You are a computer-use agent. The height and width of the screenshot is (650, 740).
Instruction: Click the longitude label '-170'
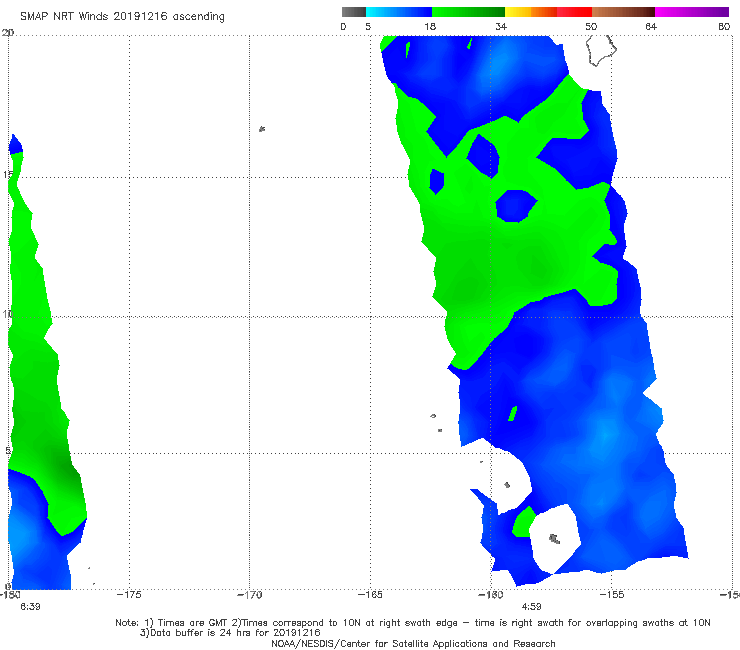coord(250,595)
